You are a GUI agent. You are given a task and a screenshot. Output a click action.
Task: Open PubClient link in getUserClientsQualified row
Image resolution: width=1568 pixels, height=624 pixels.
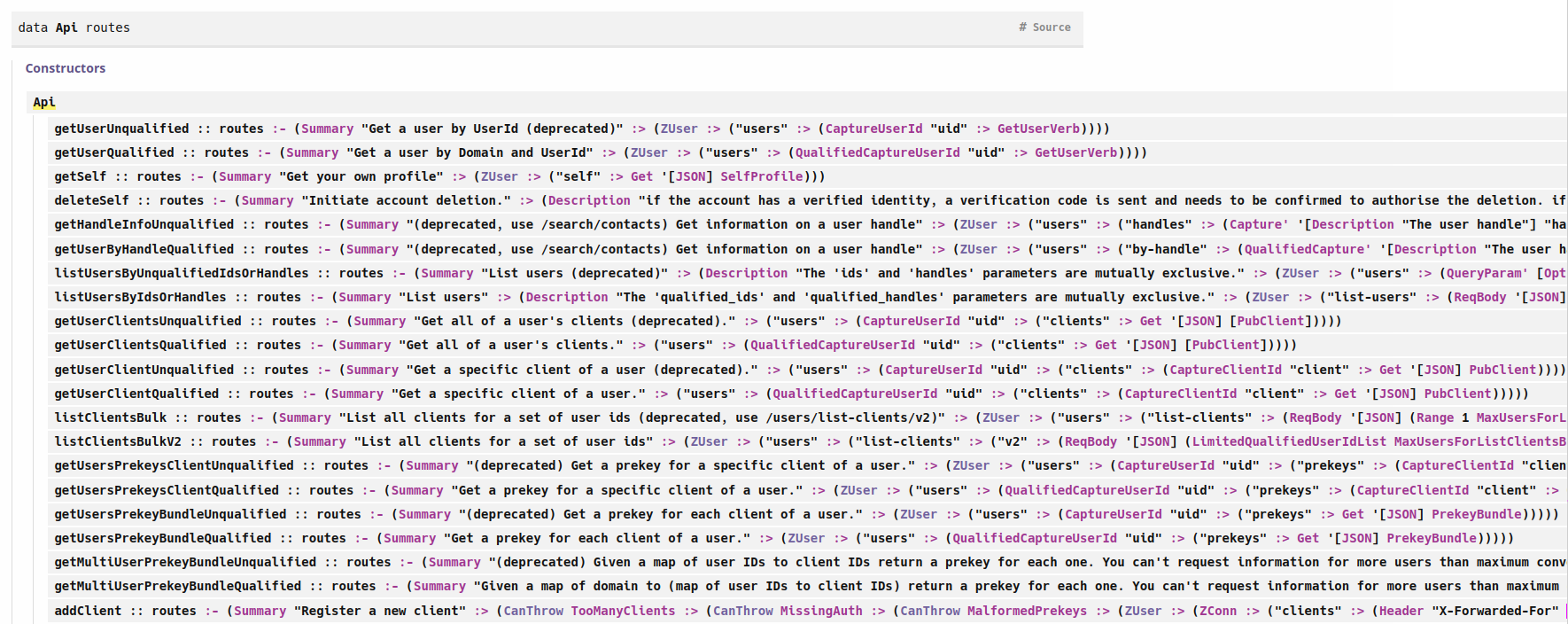tap(1226, 345)
